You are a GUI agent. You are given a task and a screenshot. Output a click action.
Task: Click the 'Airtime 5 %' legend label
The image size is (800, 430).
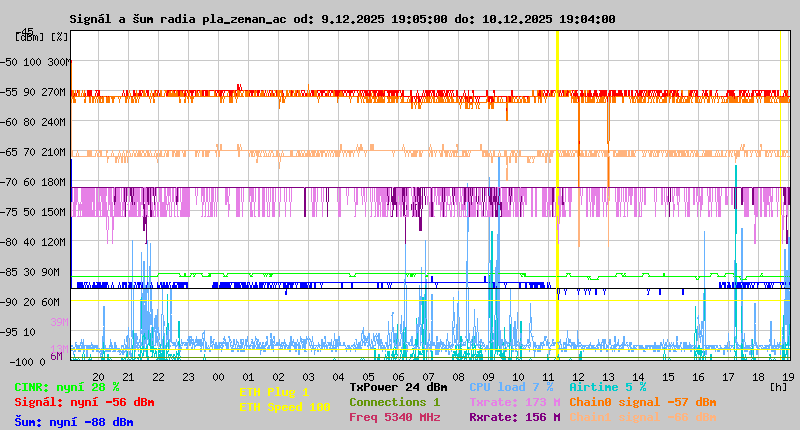click(x=608, y=387)
